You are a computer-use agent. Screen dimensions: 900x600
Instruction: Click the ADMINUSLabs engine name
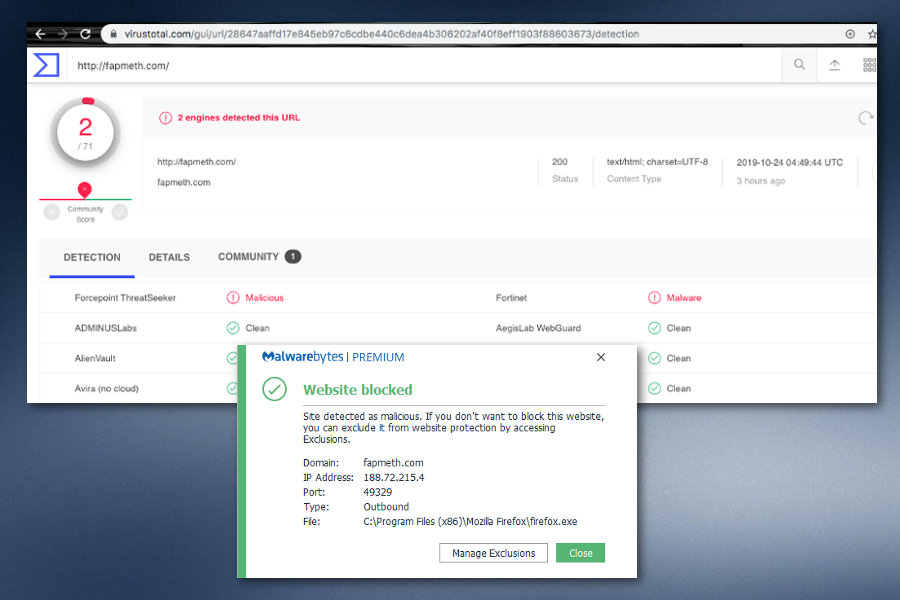[x=106, y=328]
